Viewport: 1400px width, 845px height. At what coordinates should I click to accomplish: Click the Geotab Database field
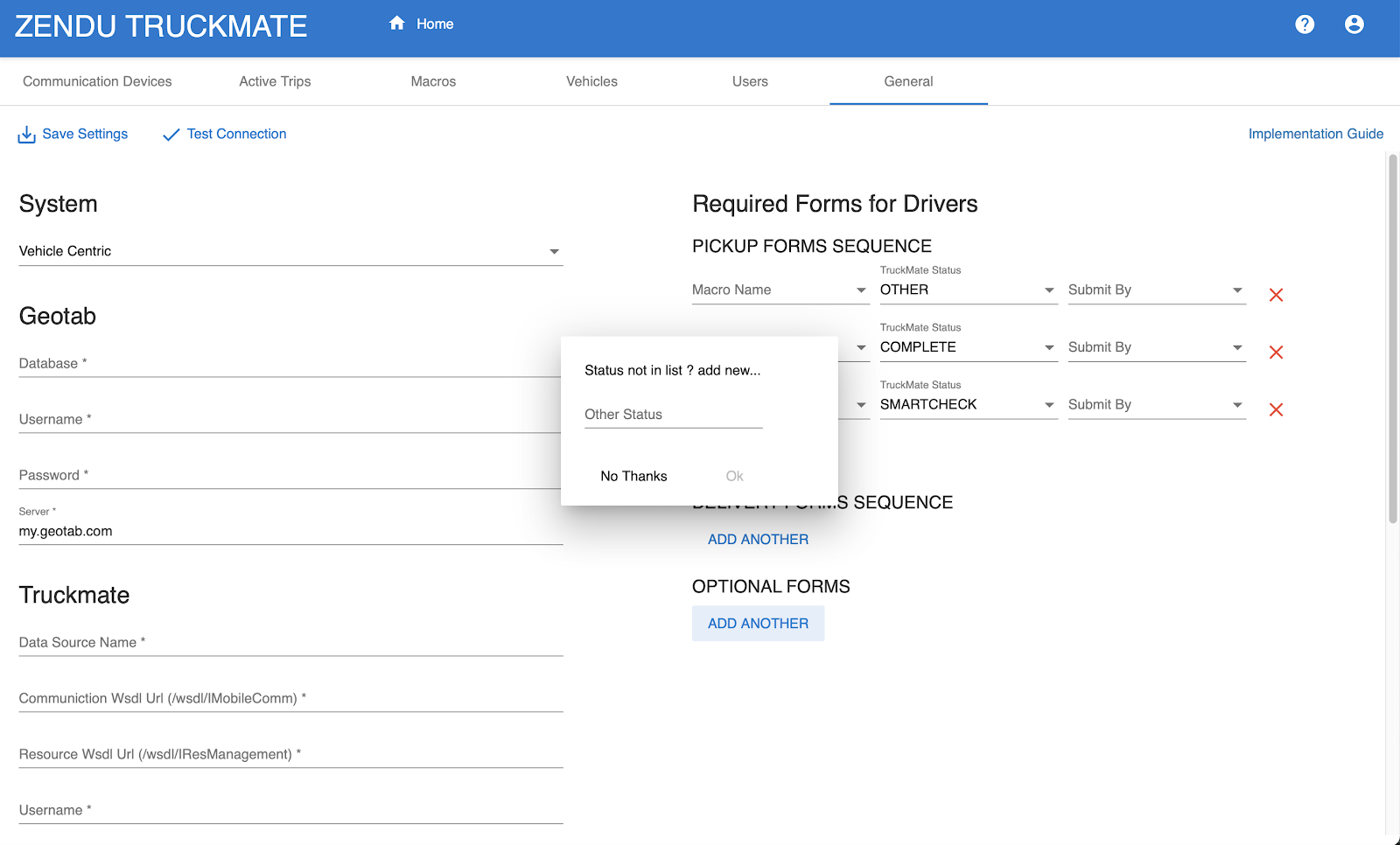(290, 363)
